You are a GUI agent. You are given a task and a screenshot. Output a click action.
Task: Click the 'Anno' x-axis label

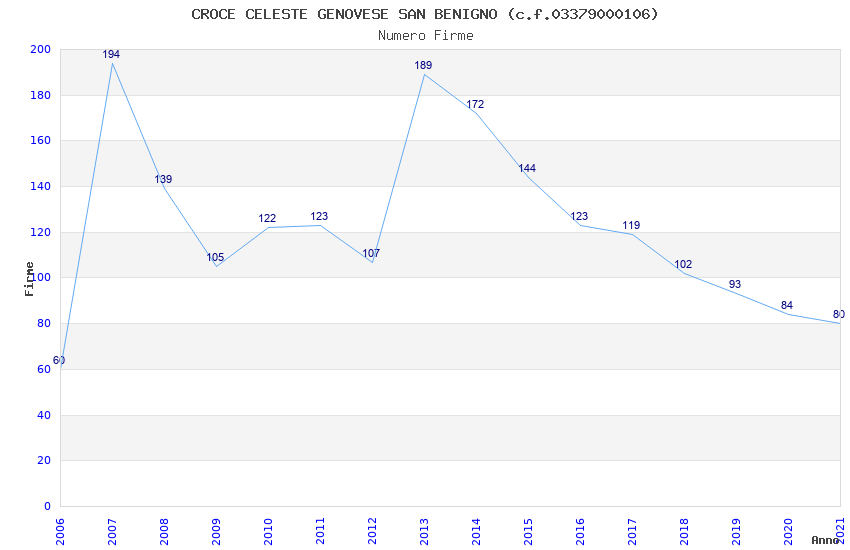point(825,540)
